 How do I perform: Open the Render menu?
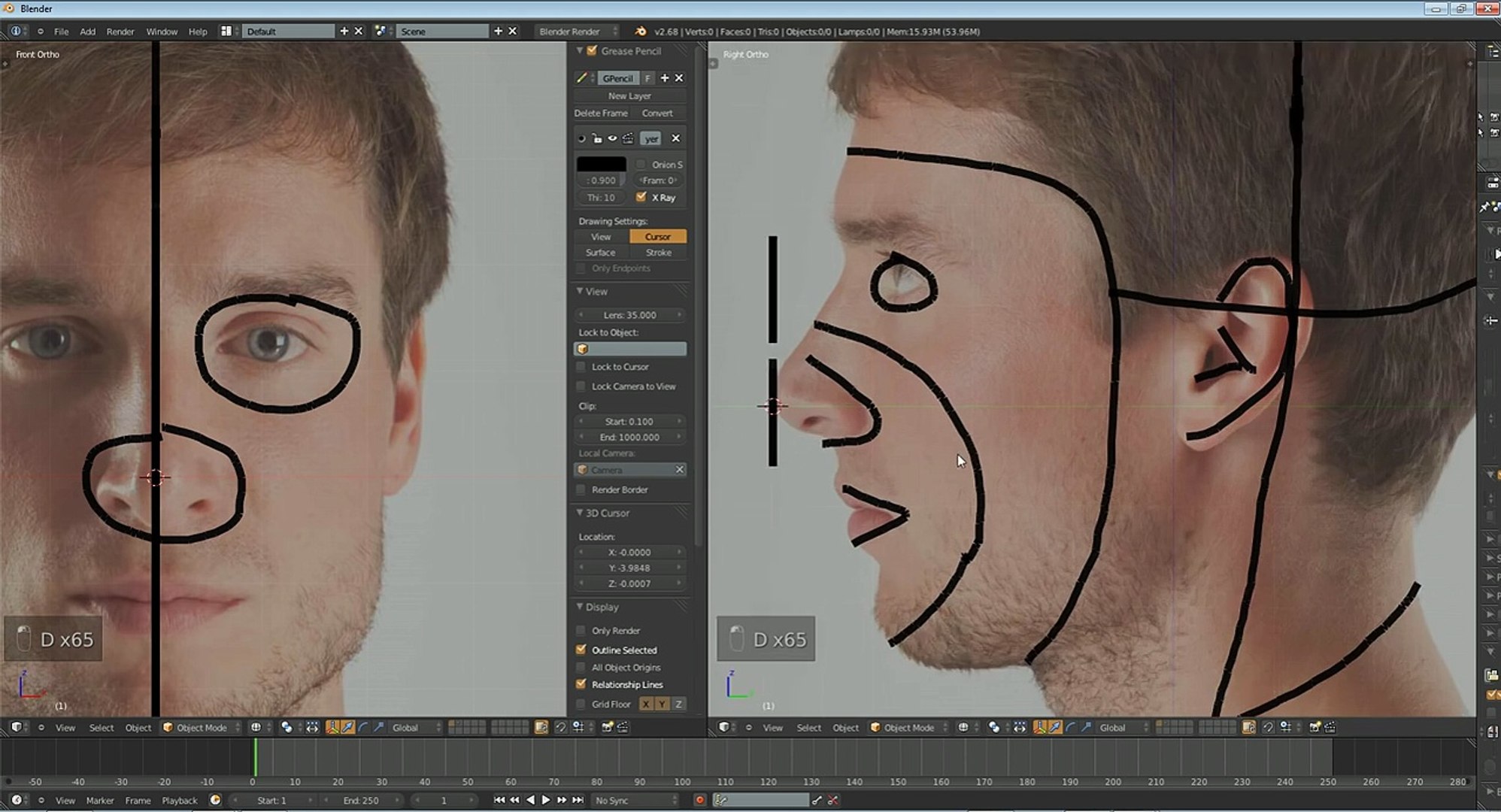point(120,32)
